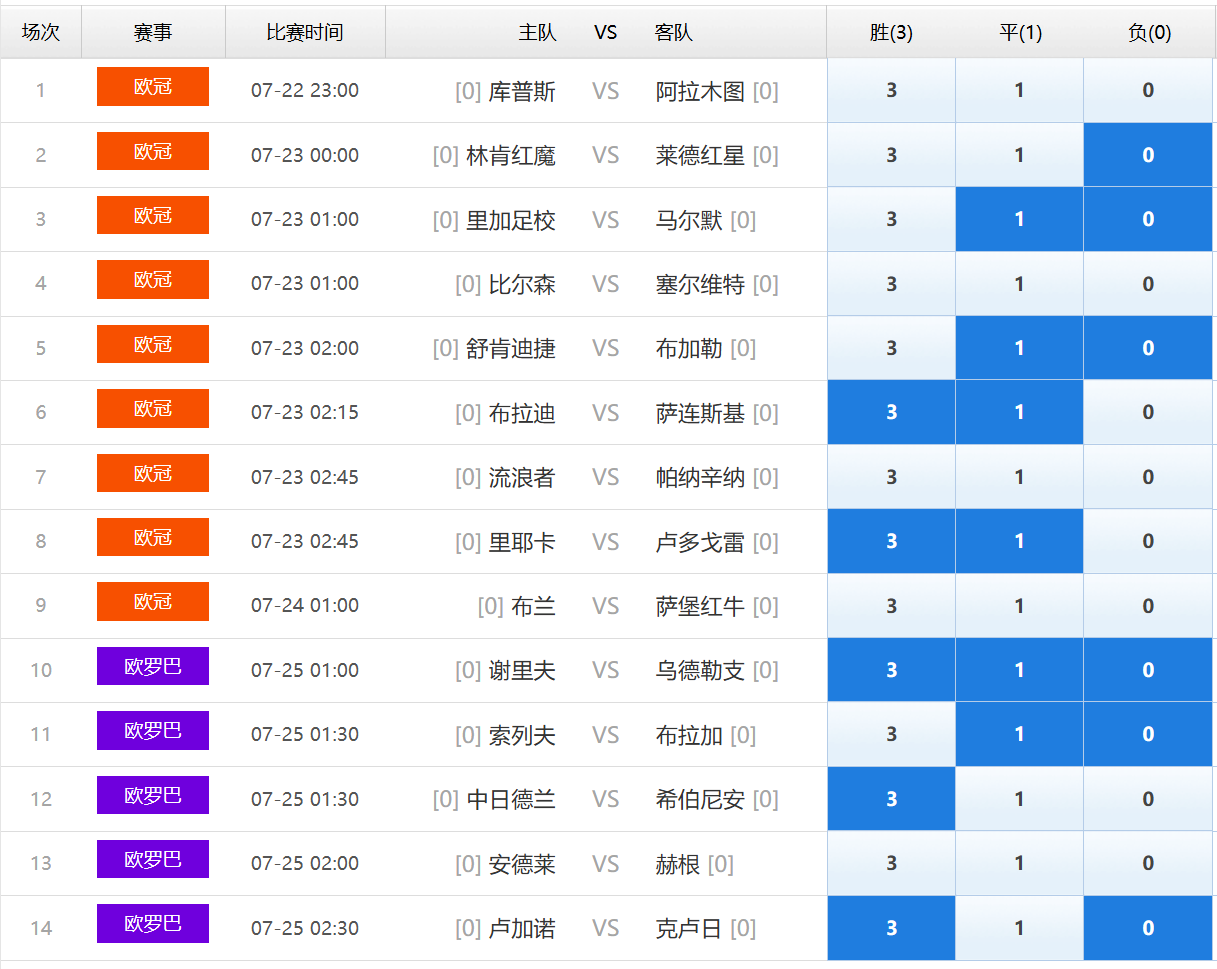Click away team 帕纳辛纳

(700, 478)
